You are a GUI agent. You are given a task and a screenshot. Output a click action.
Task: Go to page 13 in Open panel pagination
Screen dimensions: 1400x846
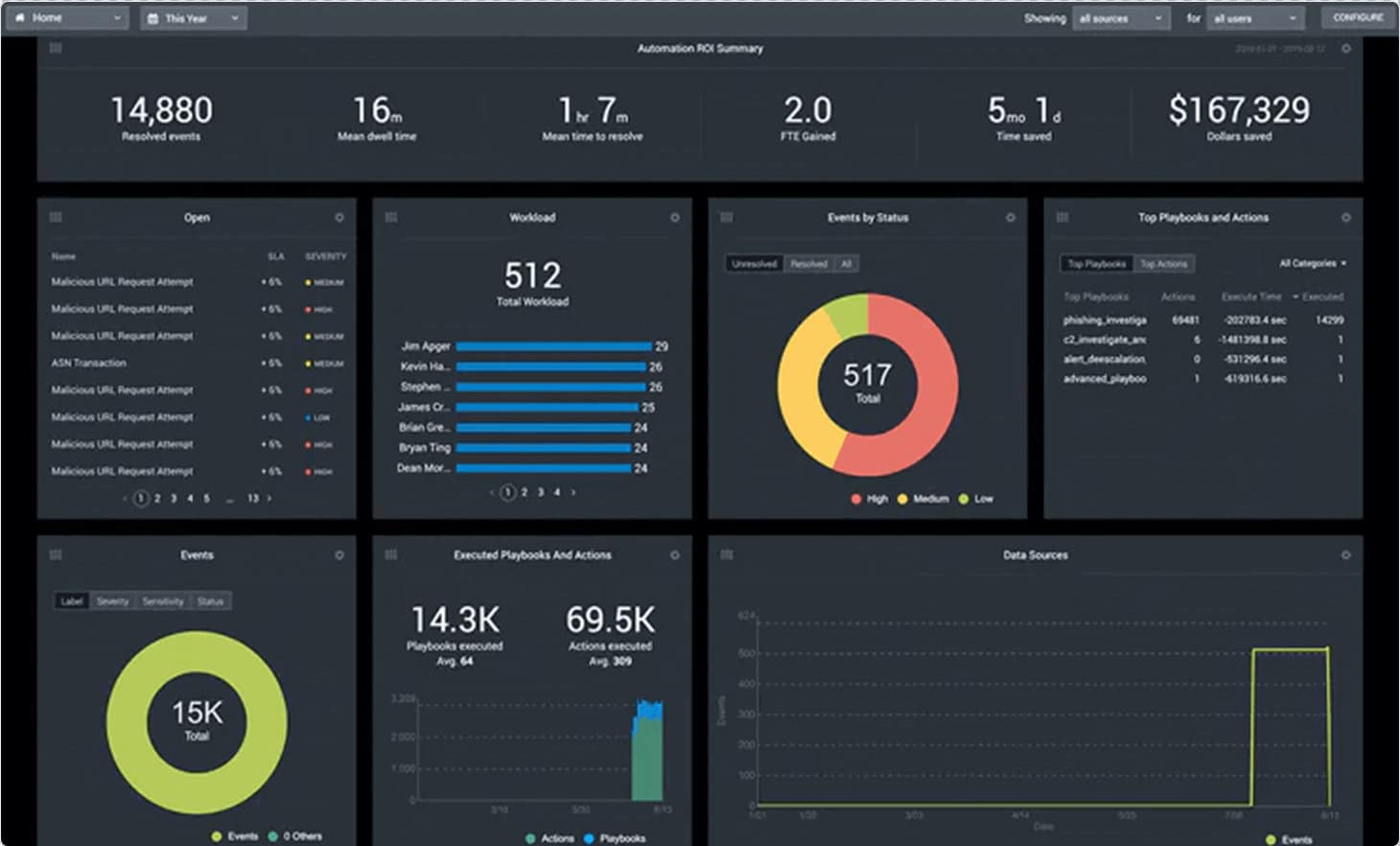[253, 499]
